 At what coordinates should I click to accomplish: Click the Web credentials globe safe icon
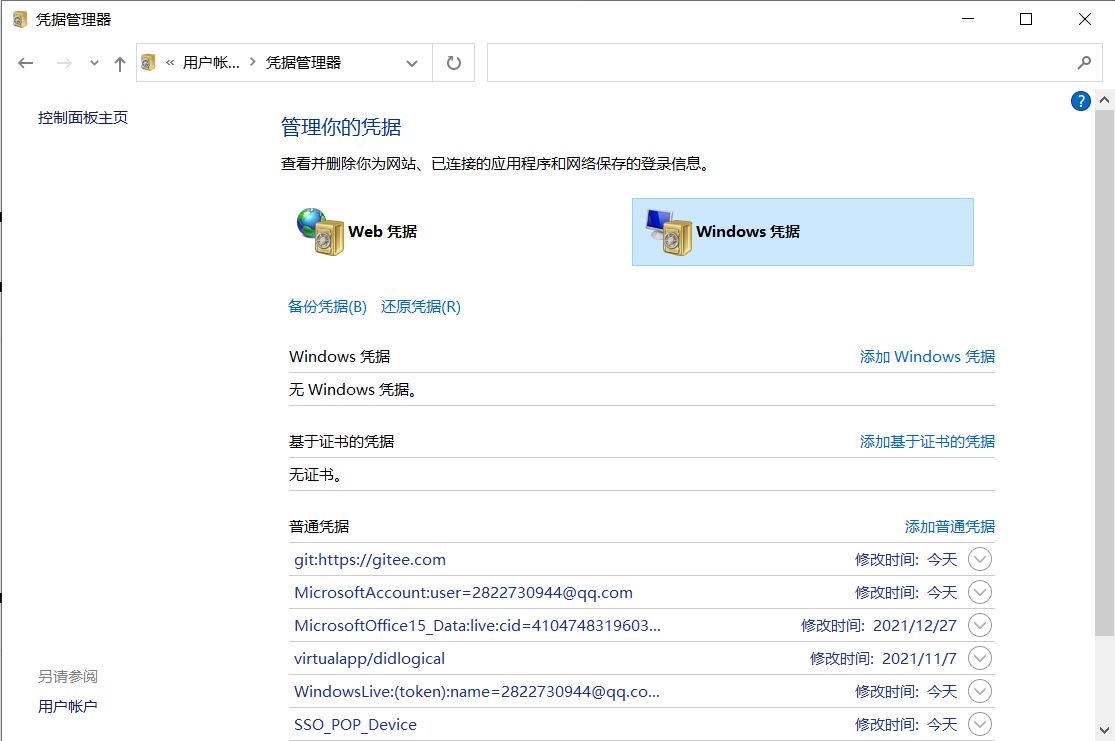point(320,232)
